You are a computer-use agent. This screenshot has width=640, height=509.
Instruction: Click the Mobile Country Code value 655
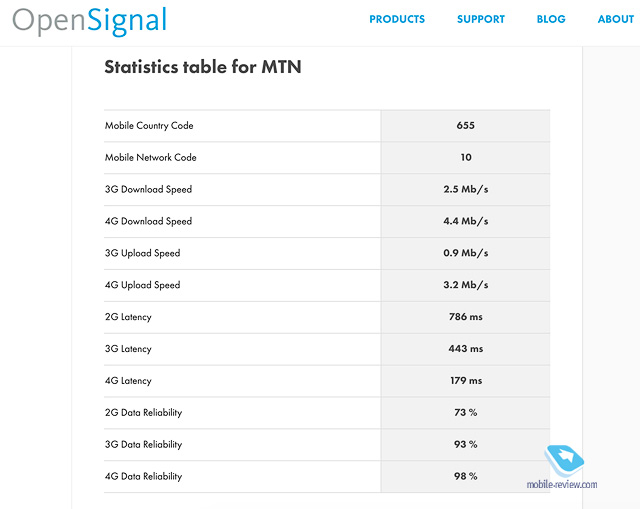click(x=466, y=126)
